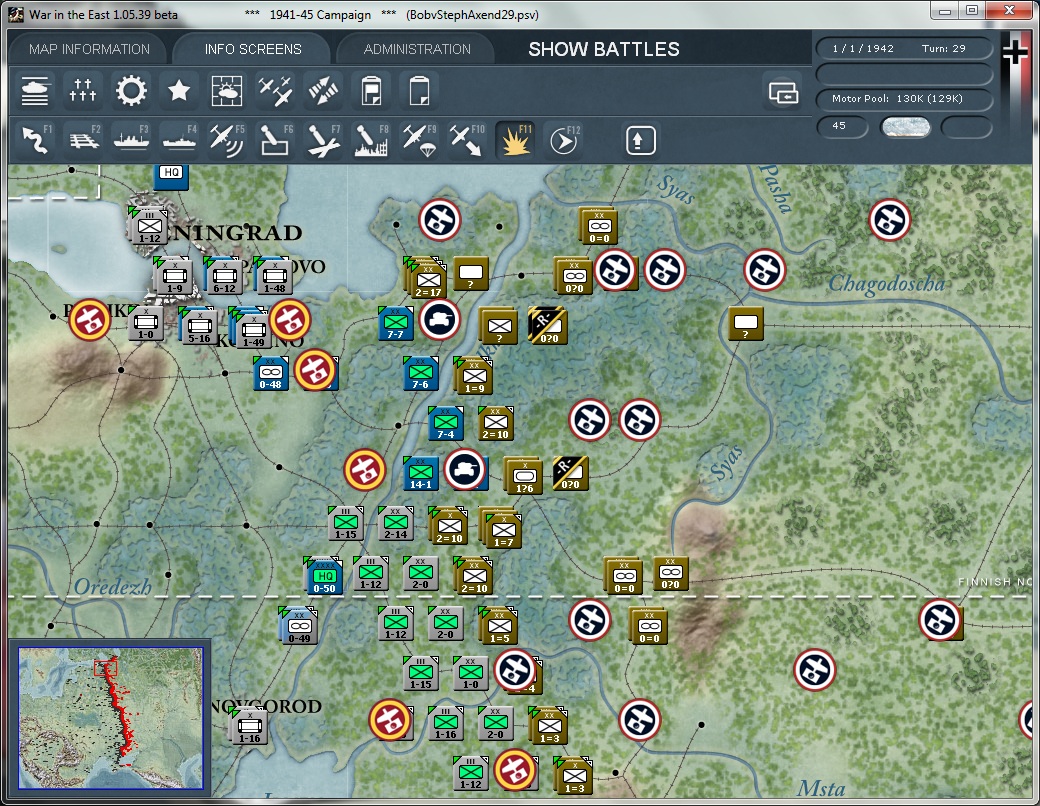The height and width of the screenshot is (806, 1040).
Task: Open the Order of Battle tank icon
Action: 34,91
